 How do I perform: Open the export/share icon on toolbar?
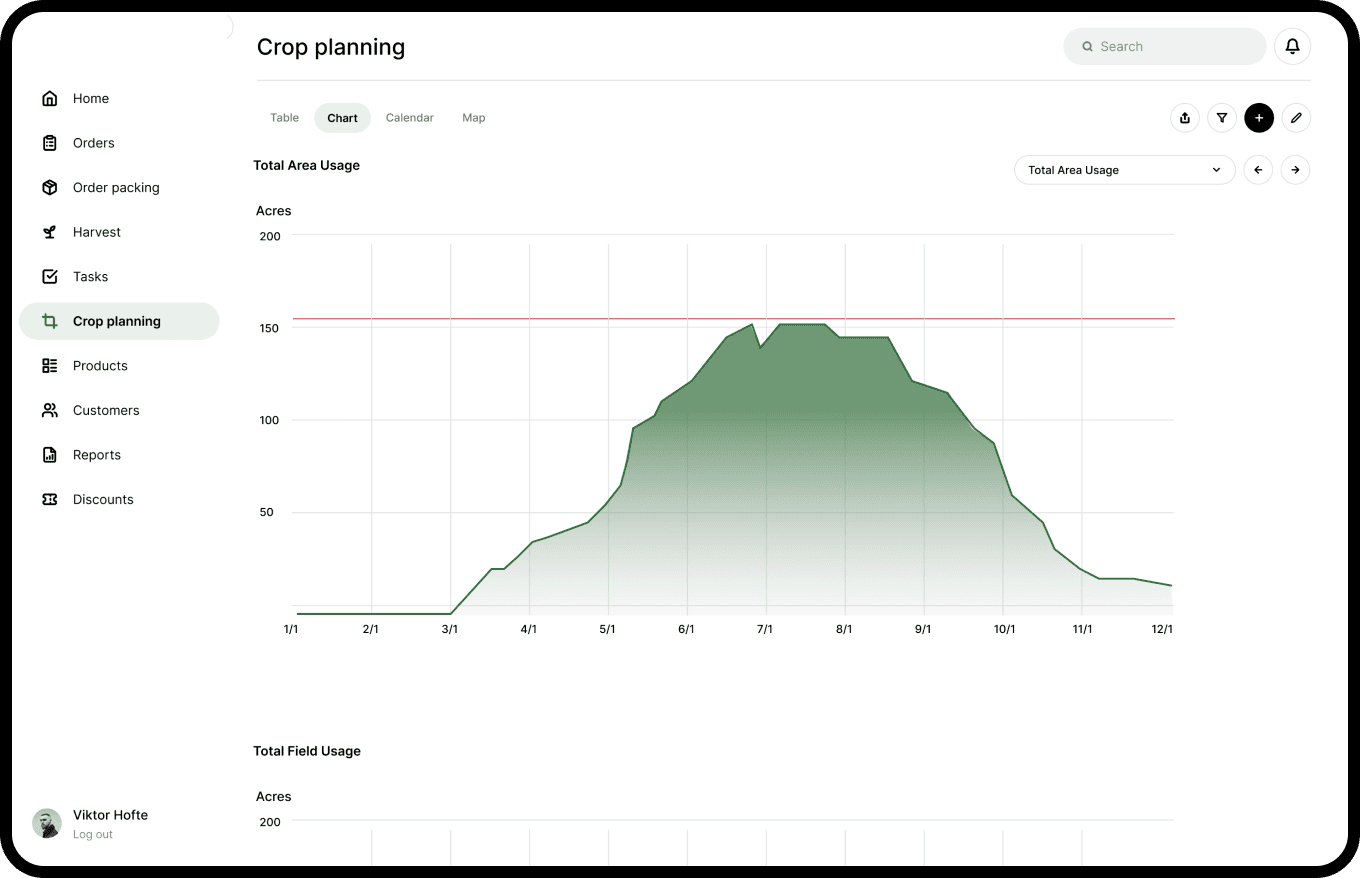coord(1185,117)
